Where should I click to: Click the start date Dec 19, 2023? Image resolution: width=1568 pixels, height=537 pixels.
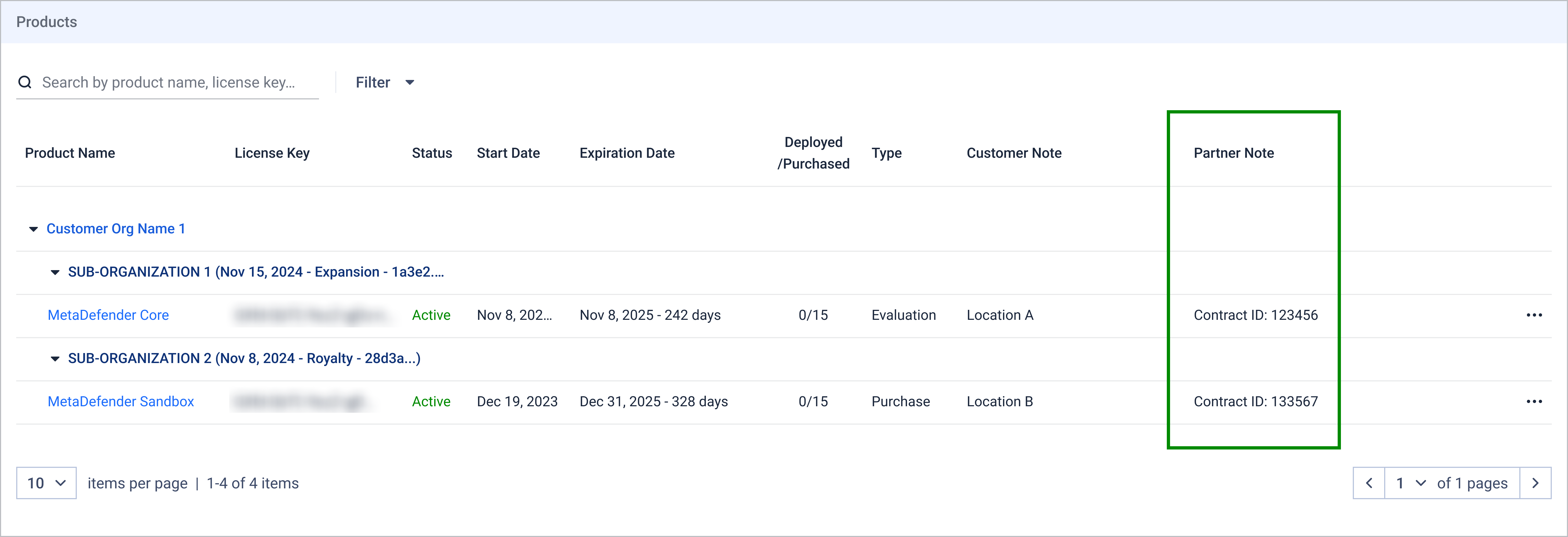tap(517, 401)
